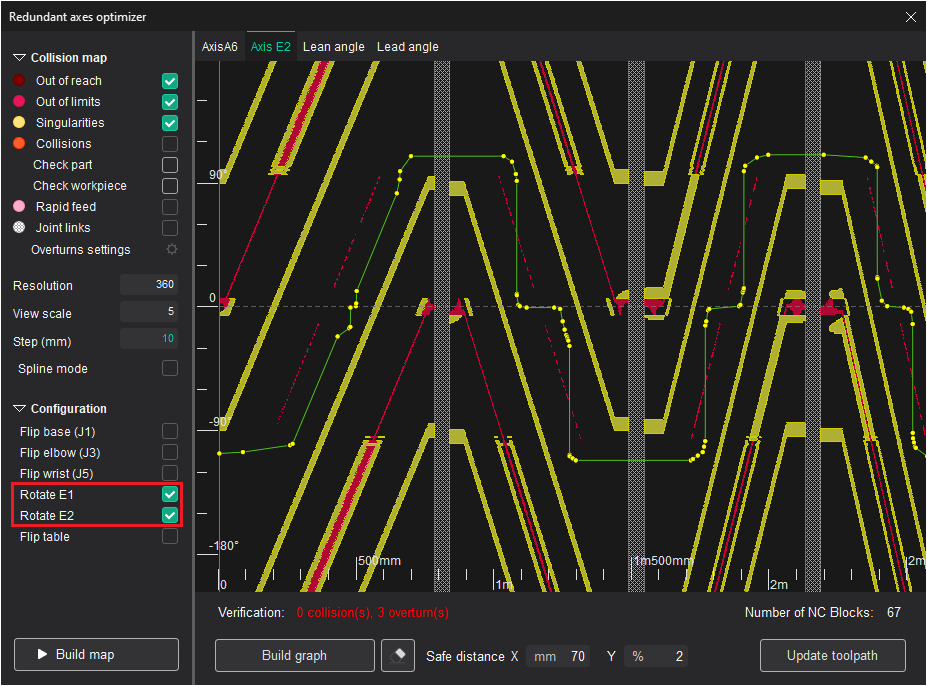The height and width of the screenshot is (686, 927).
Task: Turn on Spline mode checkbox
Action: 170,369
